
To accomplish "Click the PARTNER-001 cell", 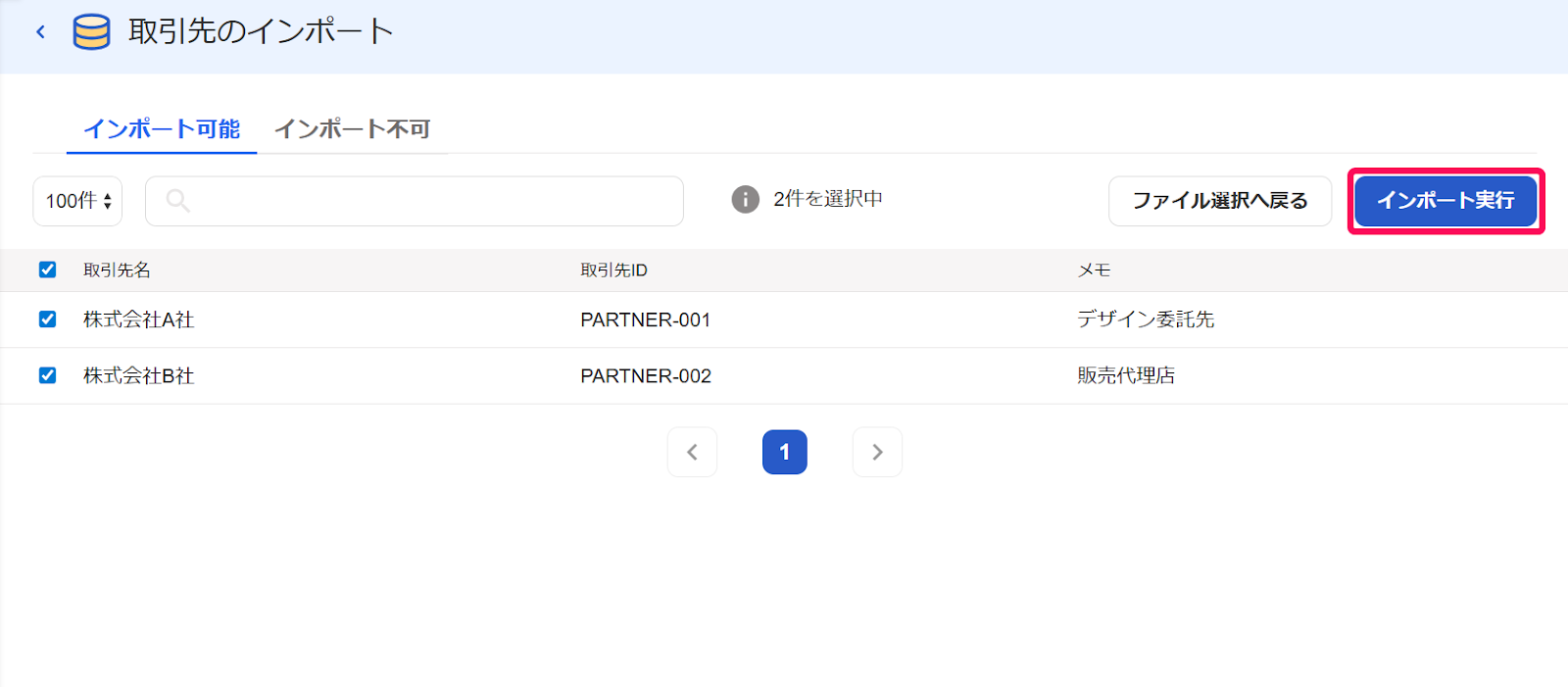I will coord(645,319).
